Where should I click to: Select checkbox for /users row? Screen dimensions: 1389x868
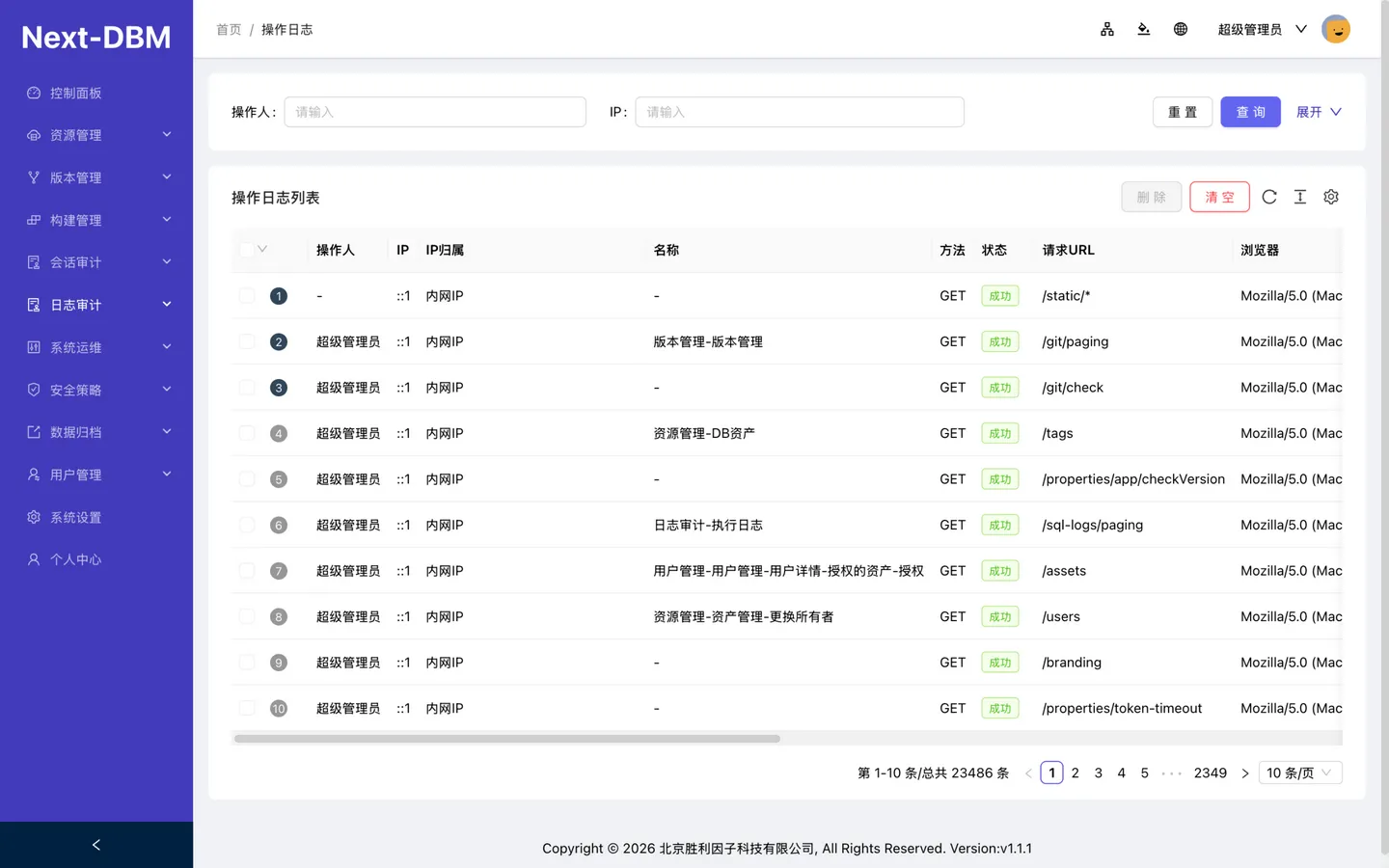pos(247,616)
